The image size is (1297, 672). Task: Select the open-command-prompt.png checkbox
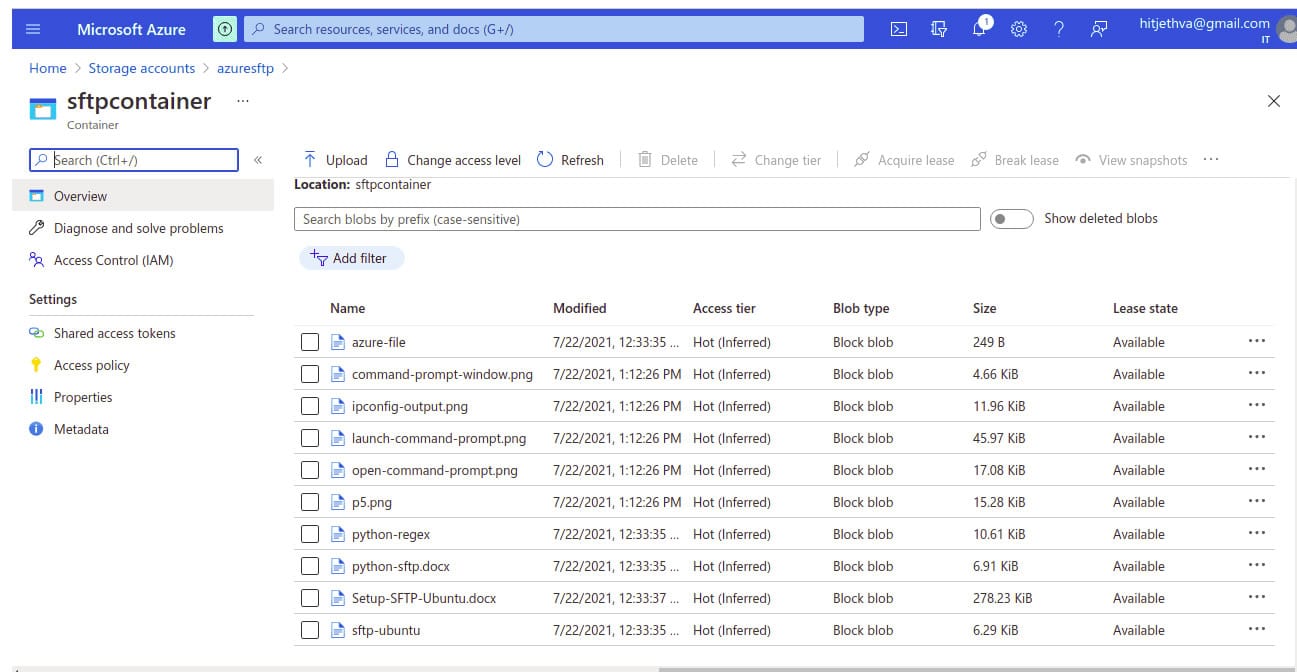click(x=310, y=470)
